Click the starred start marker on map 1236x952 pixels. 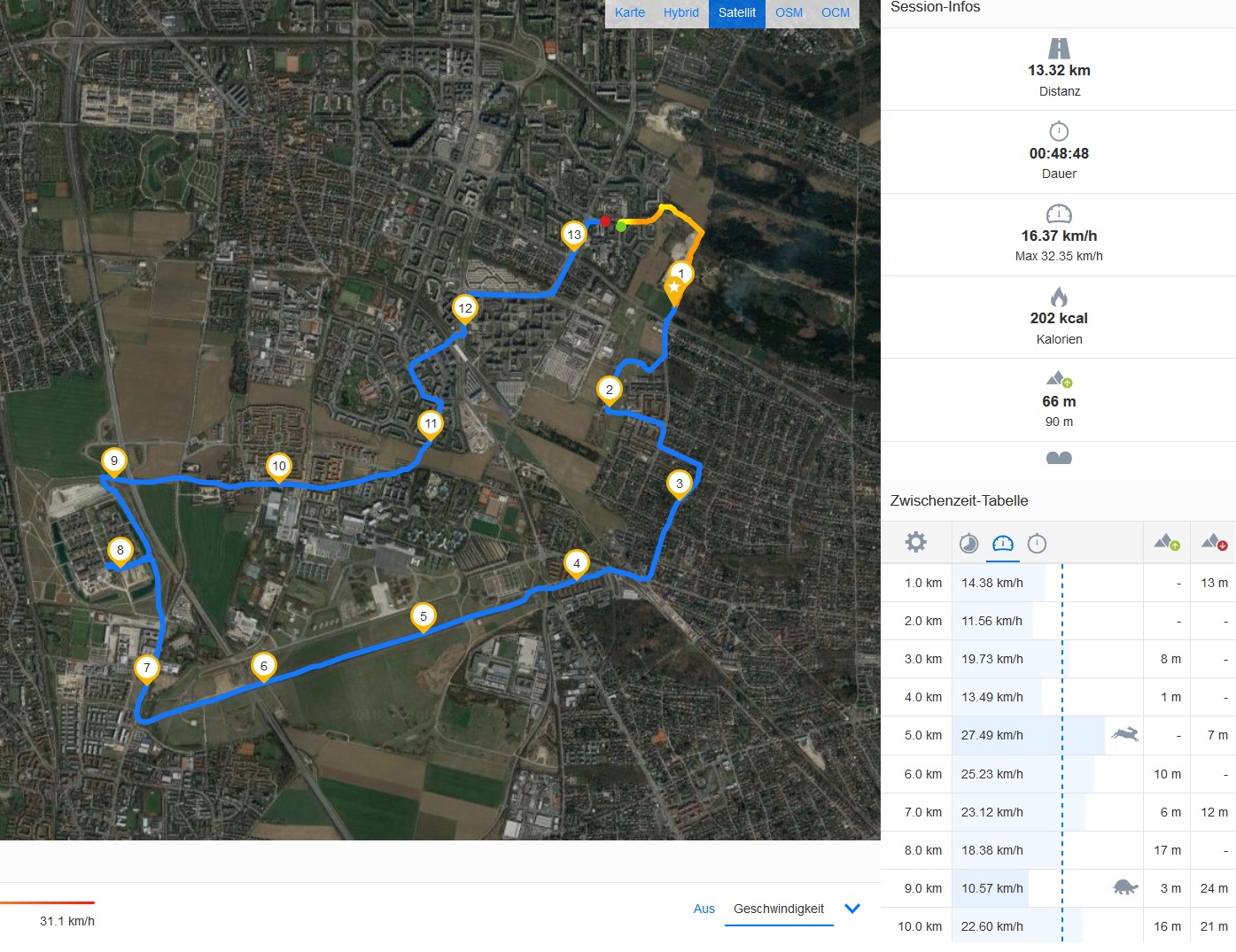(674, 290)
